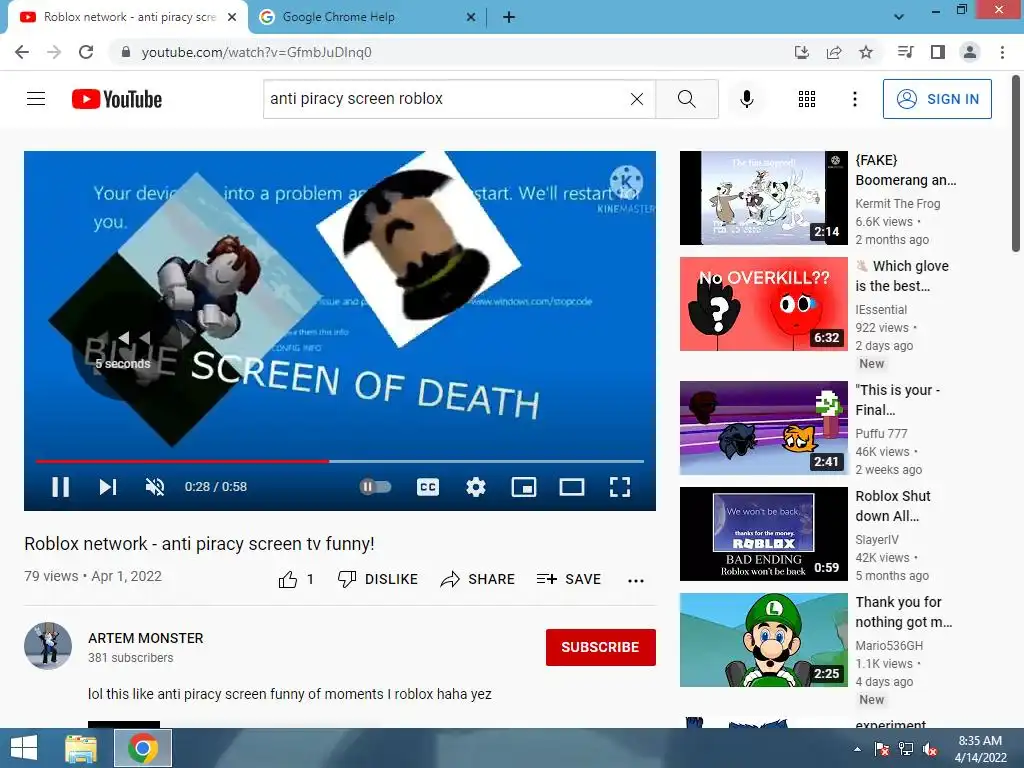
Task: Pause the video with the pause button
Action: 60,487
